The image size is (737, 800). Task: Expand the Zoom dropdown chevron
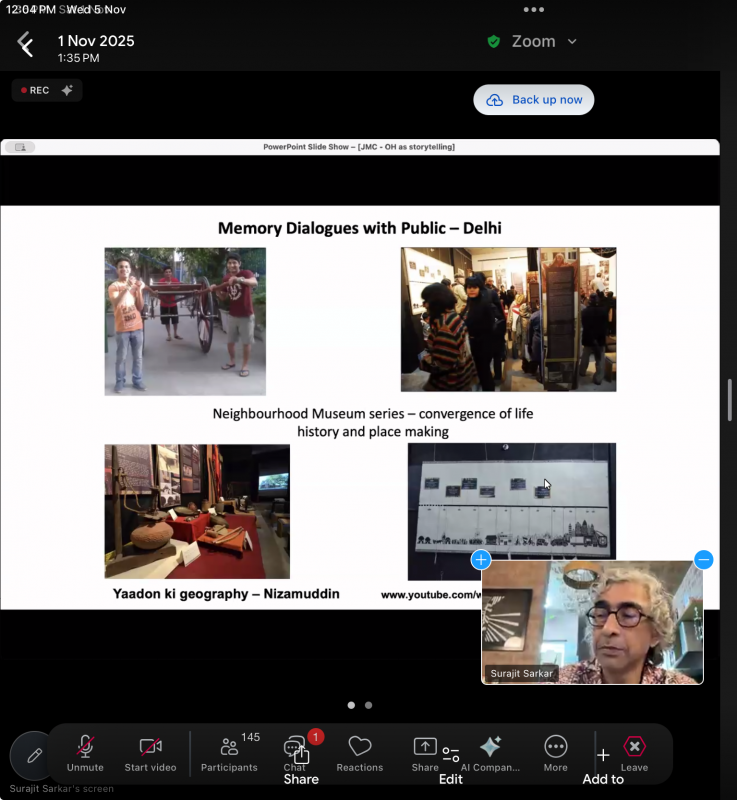[x=572, y=42]
